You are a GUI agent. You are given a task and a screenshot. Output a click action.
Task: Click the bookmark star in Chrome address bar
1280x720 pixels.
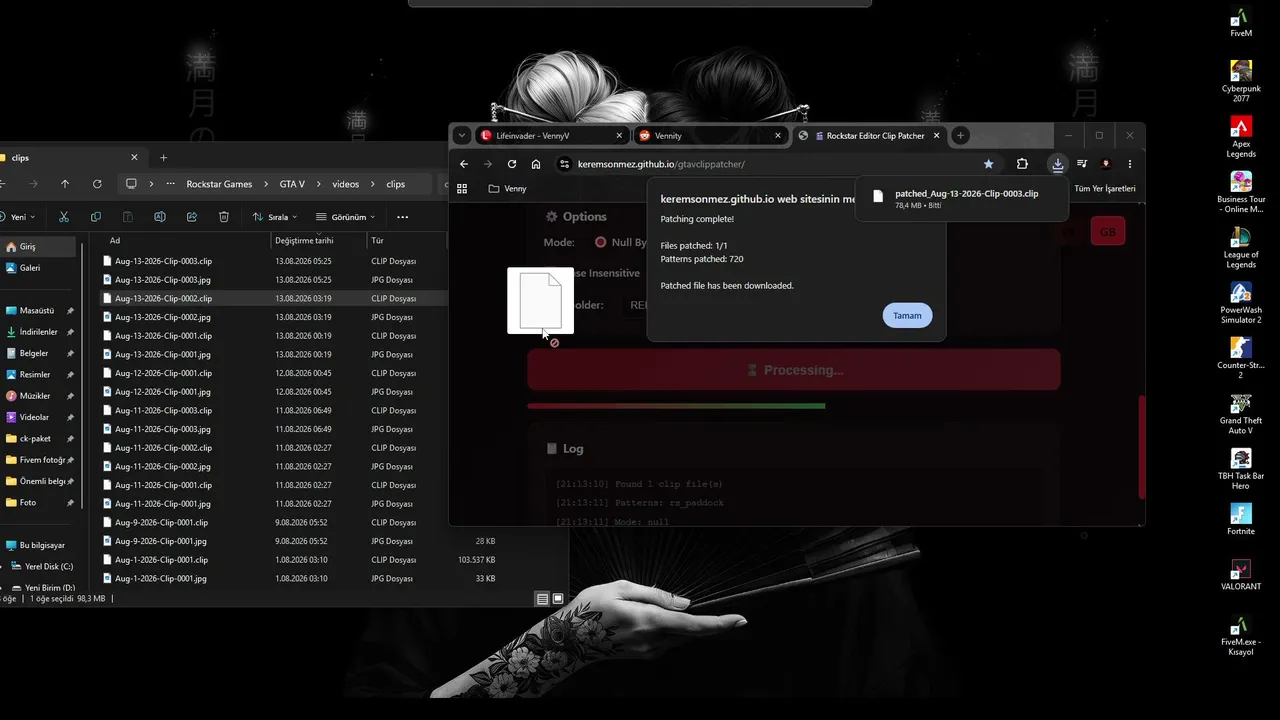(989, 164)
